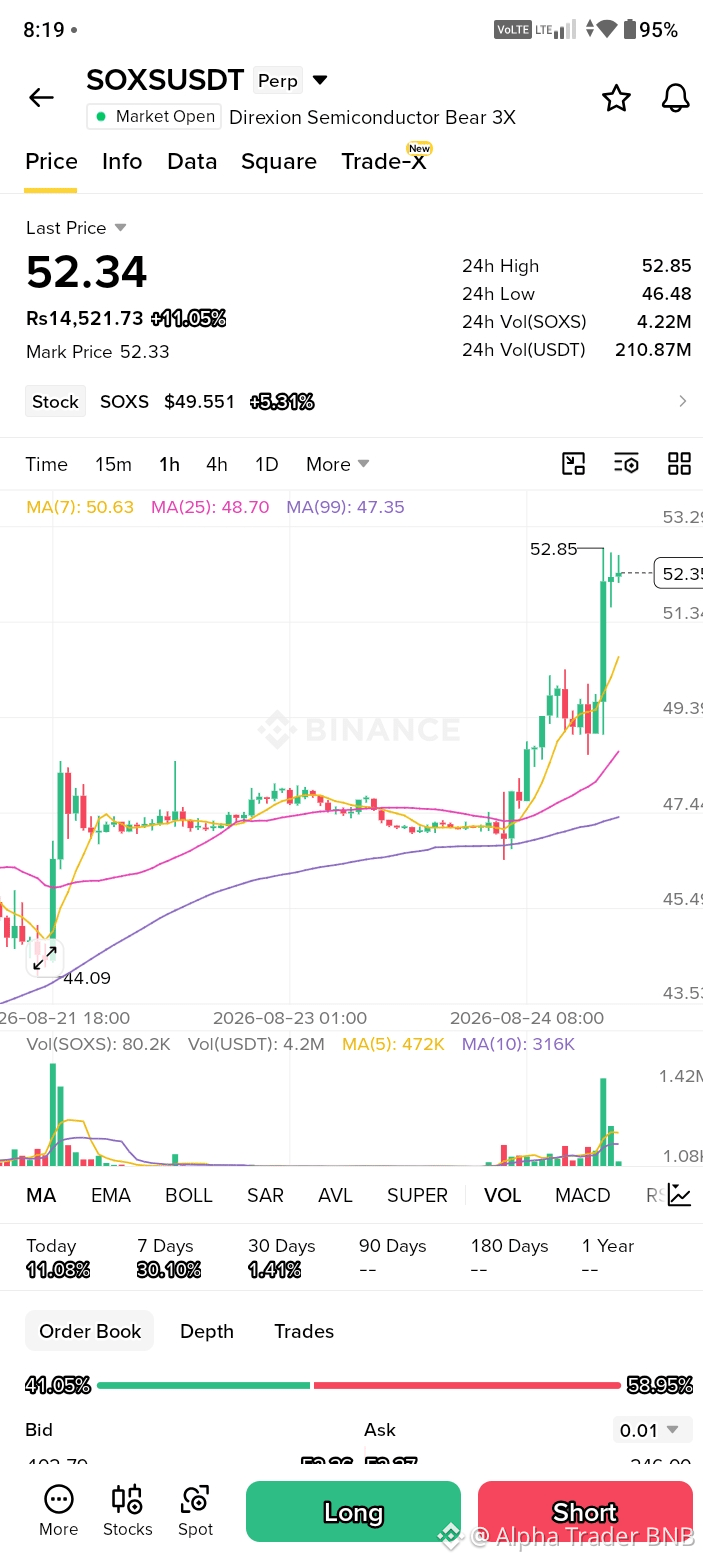Toggle the VOL indicator
The image size is (703, 1562).
pos(502,1195)
